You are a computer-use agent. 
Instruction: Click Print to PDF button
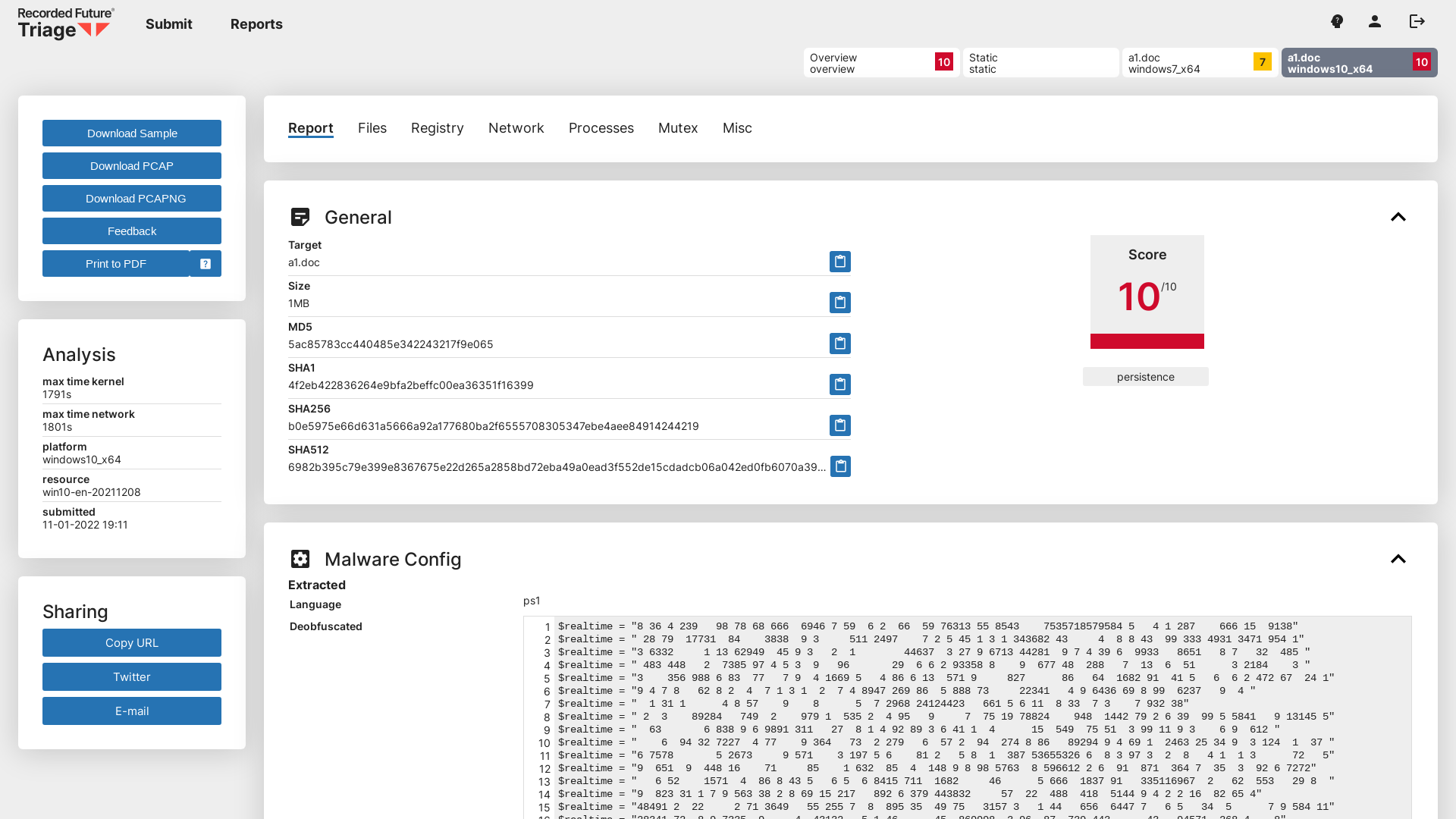(x=116, y=264)
